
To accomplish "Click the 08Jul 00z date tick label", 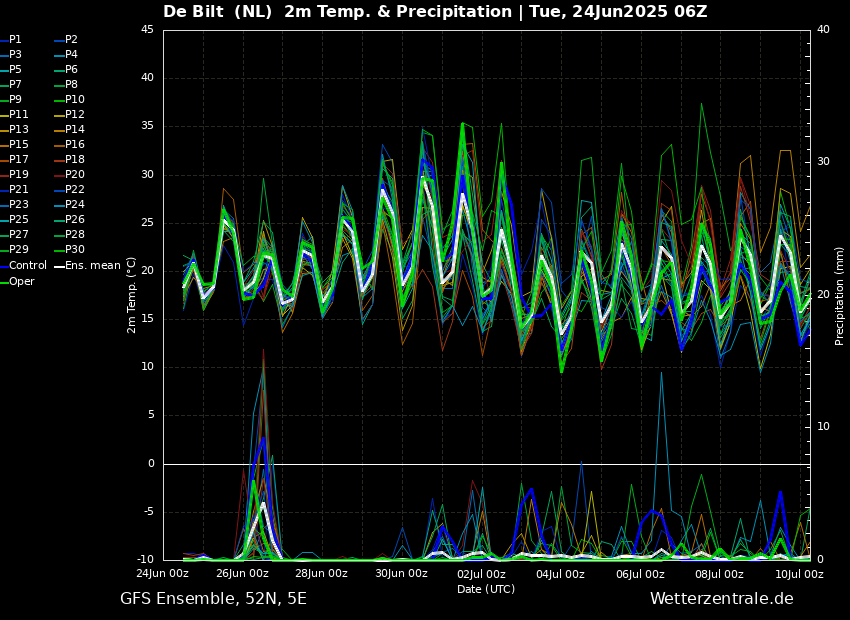I will [719, 574].
